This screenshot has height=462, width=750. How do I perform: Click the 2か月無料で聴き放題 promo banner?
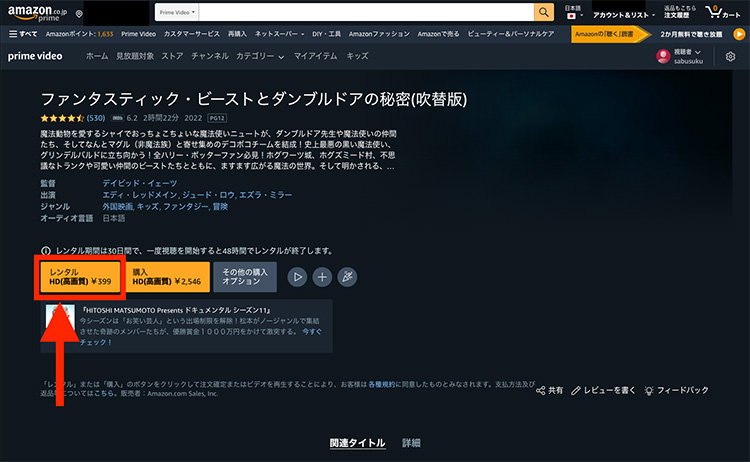691,34
